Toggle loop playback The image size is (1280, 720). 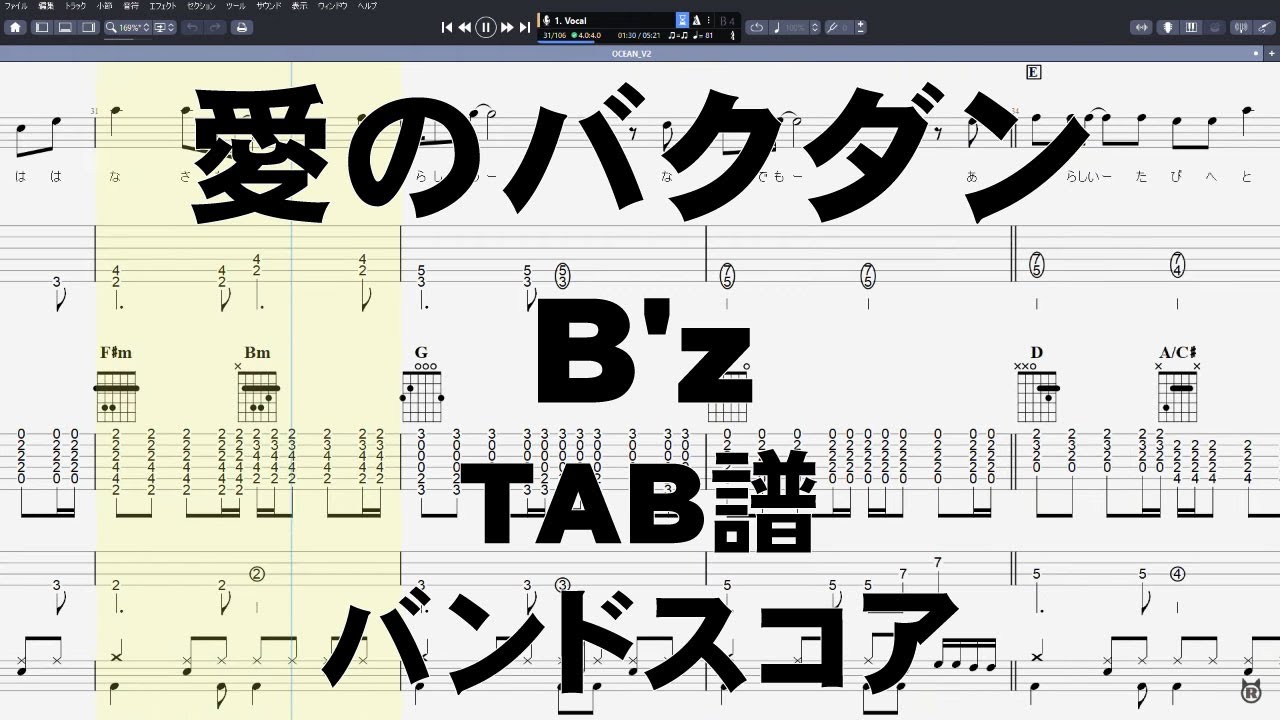(757, 28)
